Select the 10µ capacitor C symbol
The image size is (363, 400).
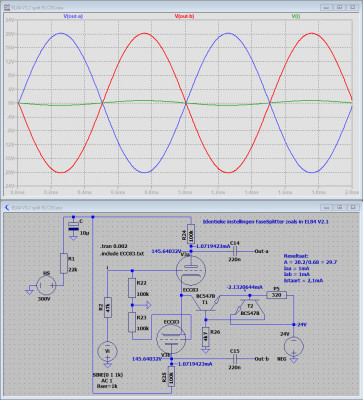(x=74, y=227)
